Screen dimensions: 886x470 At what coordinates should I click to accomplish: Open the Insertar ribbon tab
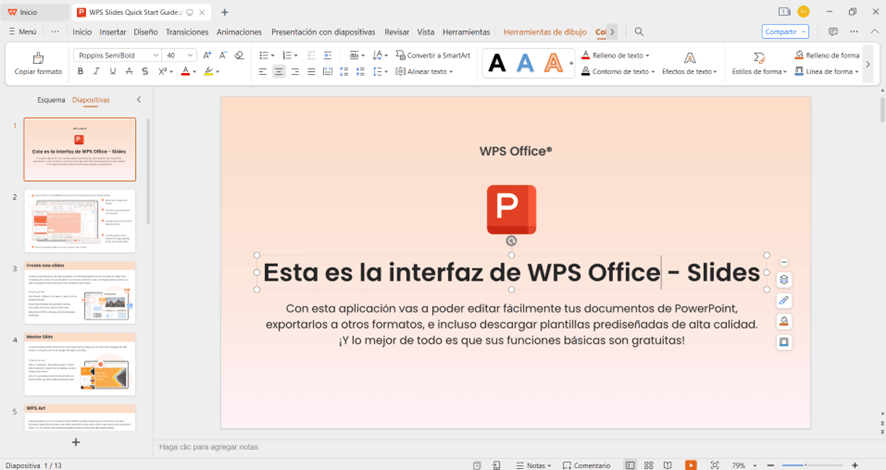tap(113, 32)
